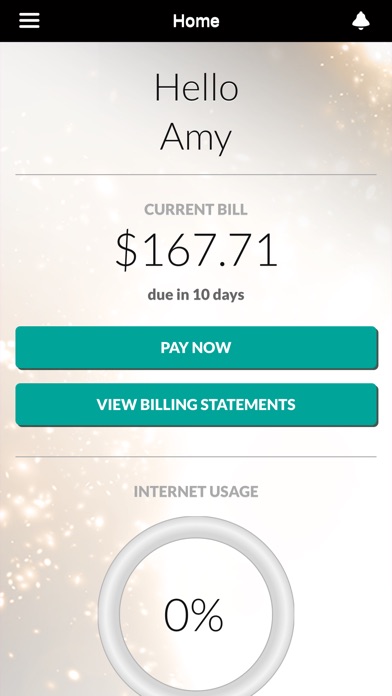Tap the PAY NOW button
This screenshot has height=696, width=392.
tap(196, 348)
